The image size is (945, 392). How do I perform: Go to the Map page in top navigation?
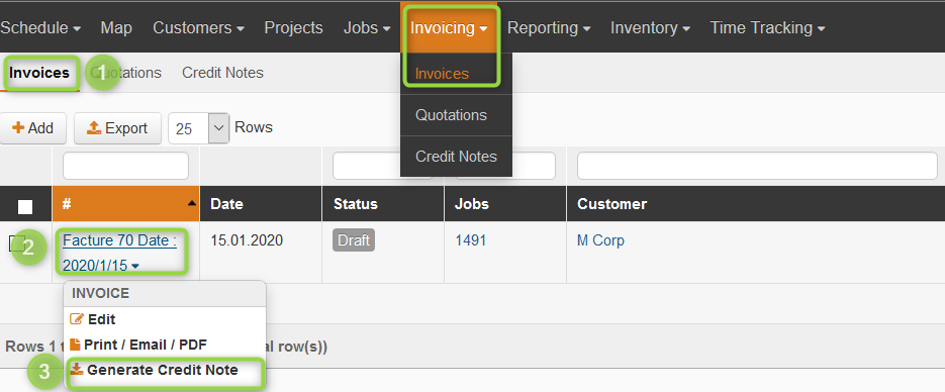tap(116, 28)
